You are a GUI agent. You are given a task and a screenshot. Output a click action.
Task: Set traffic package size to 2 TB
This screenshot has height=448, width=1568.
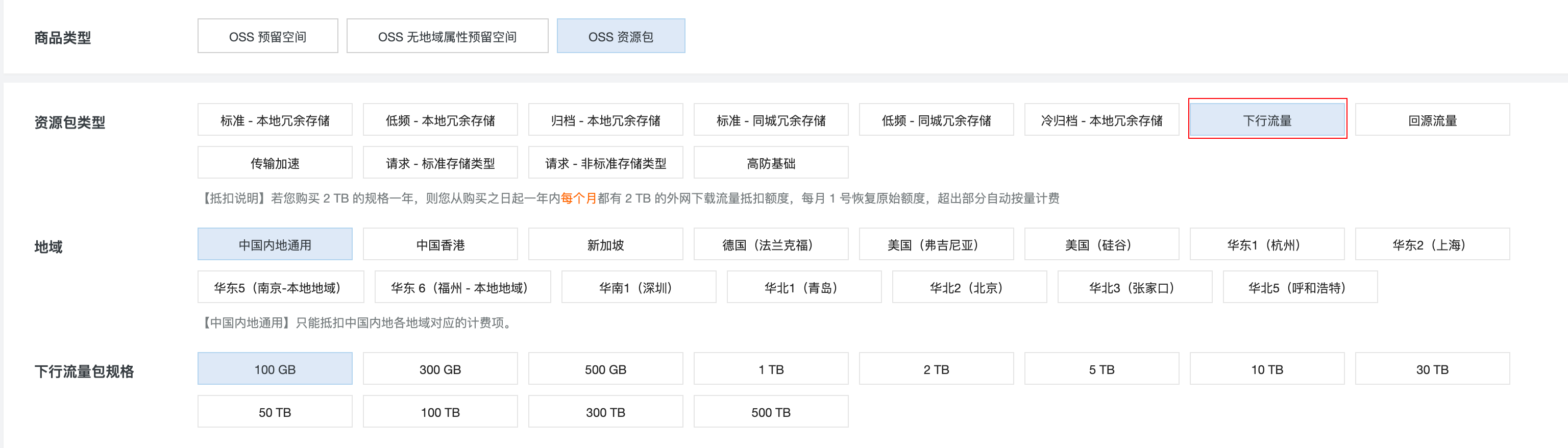[x=937, y=369]
